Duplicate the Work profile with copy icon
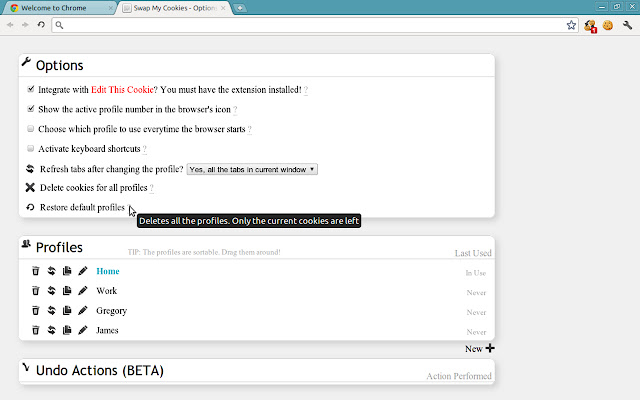 click(x=67, y=291)
